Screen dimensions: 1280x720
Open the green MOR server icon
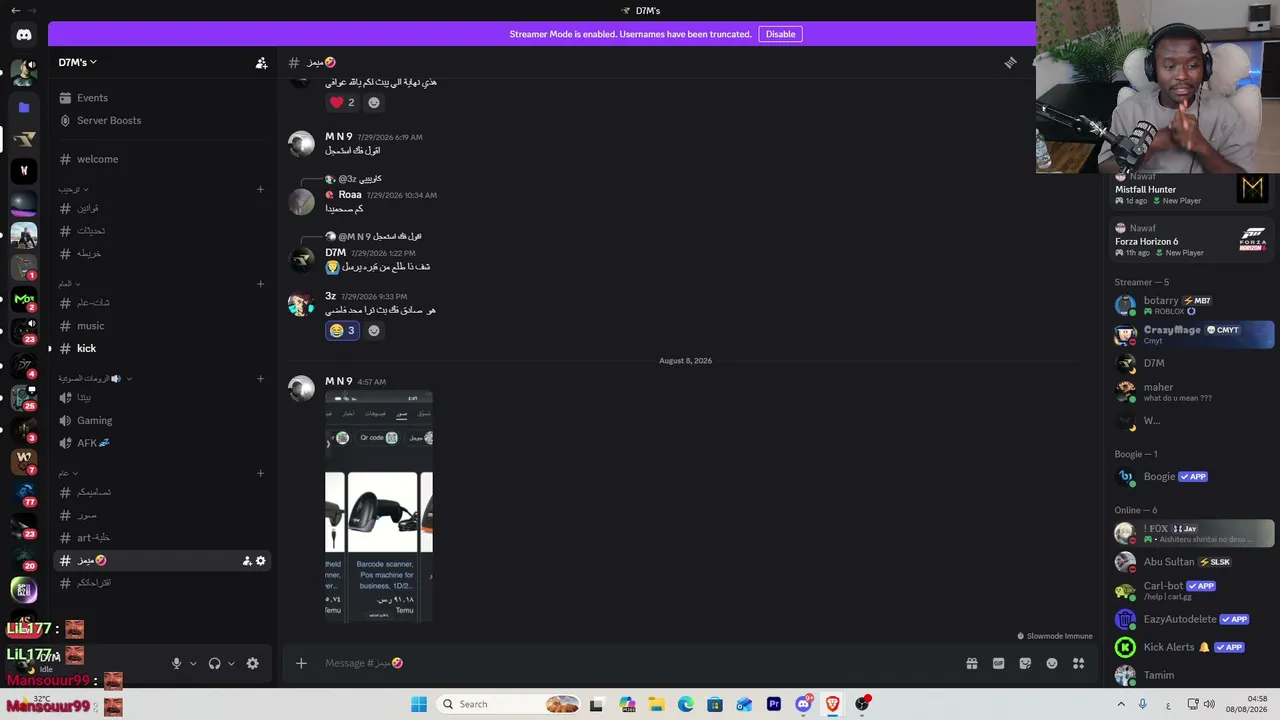(24, 299)
